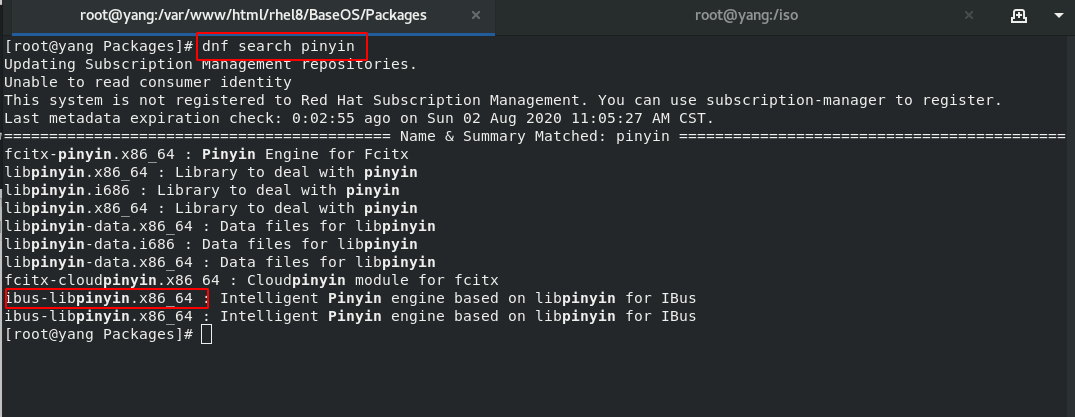Close the root@yang:/iso tab
Image resolution: width=1075 pixels, height=417 pixels.
969,15
